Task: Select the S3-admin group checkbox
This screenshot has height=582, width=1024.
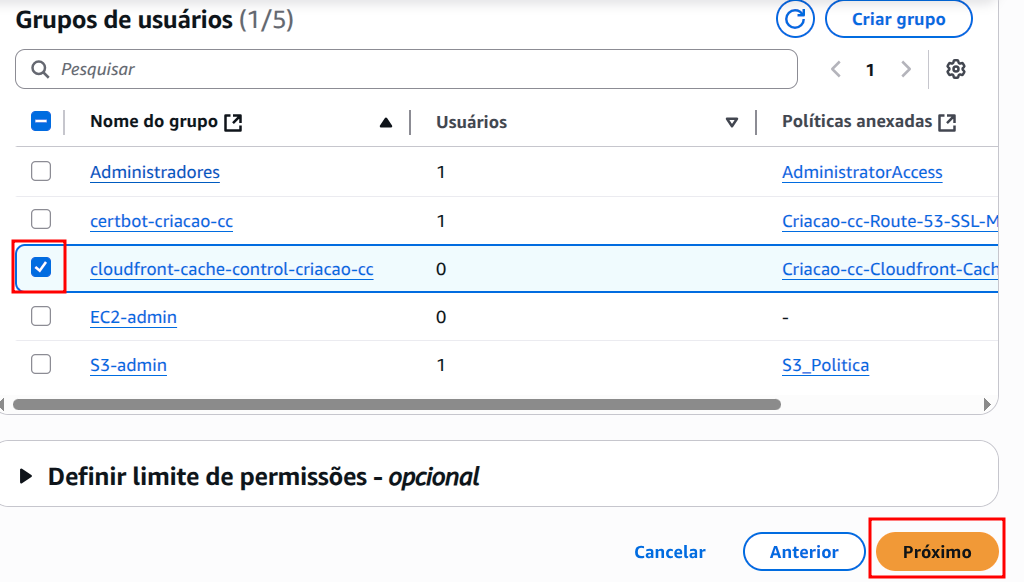Action: pos(41,364)
